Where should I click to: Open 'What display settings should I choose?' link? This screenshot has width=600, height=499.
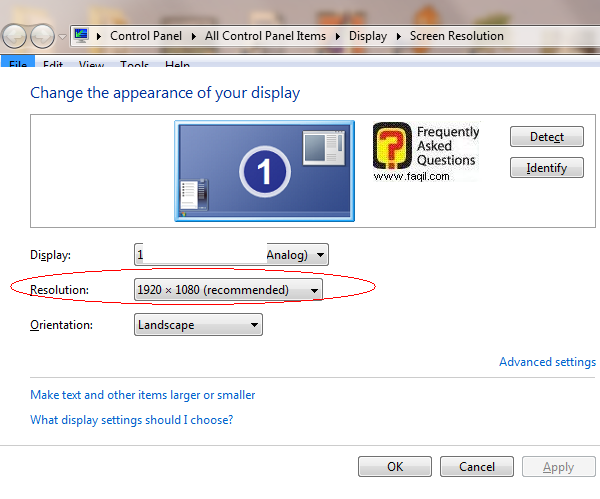coord(131,420)
